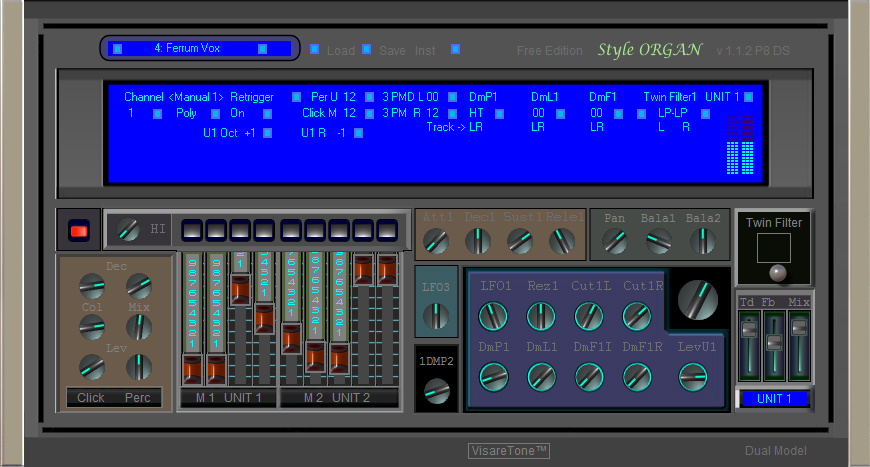Screen dimensions: 870x467
Task: Click the U1 R -1 square
Action: [358, 133]
